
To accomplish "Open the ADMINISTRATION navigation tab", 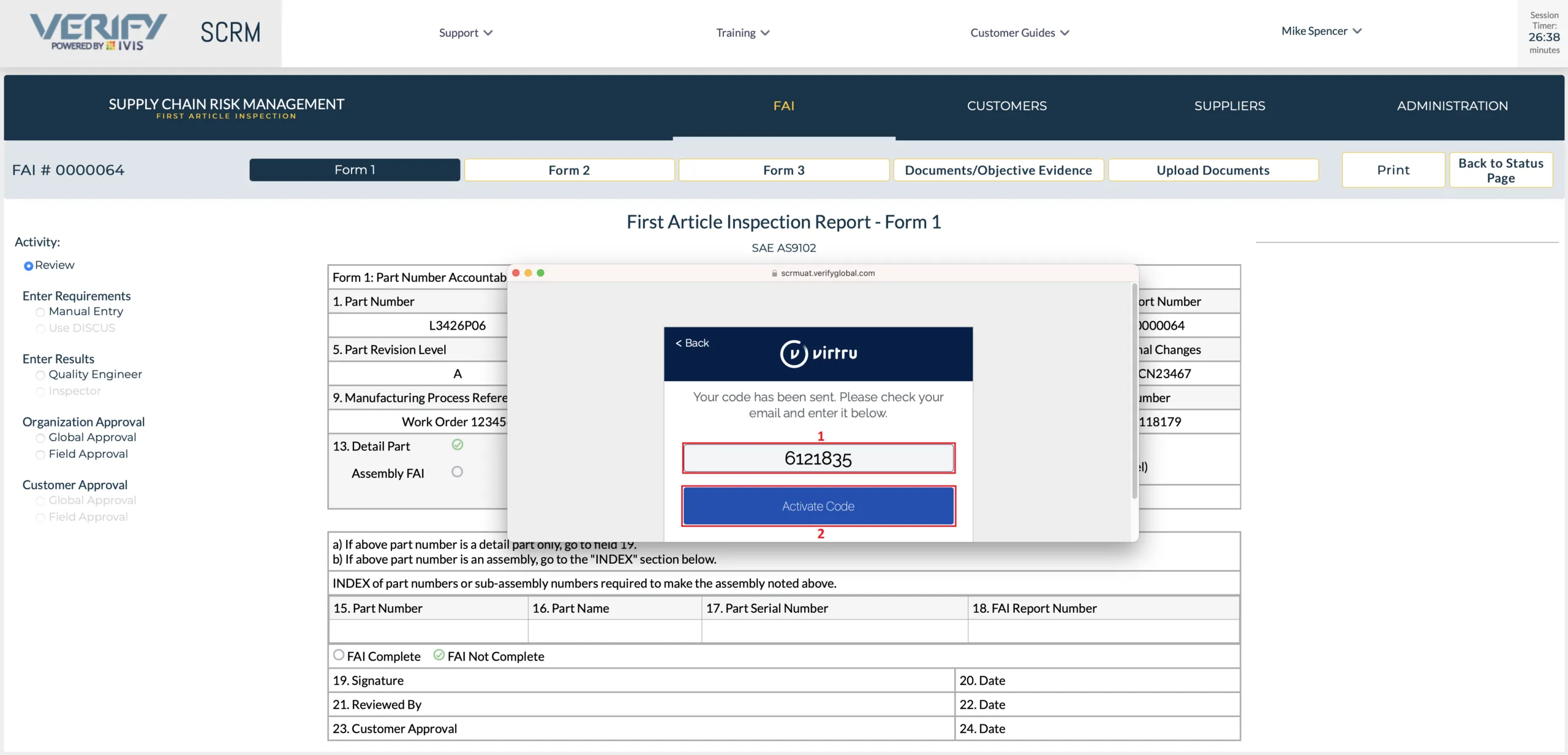I will click(x=1452, y=106).
